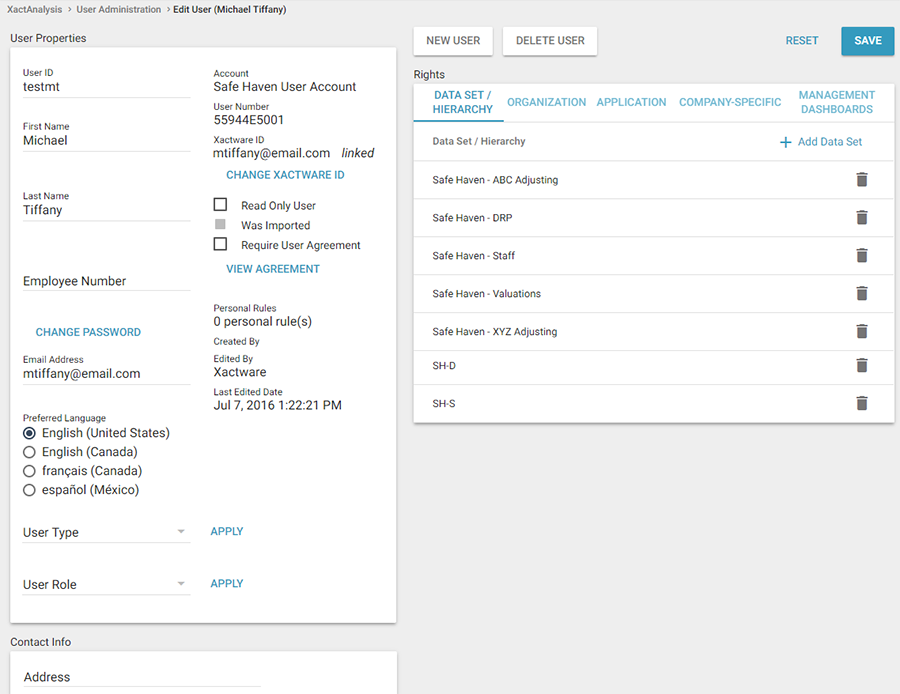Choose español (México) language option
The width and height of the screenshot is (900, 694).
click(x=29, y=490)
